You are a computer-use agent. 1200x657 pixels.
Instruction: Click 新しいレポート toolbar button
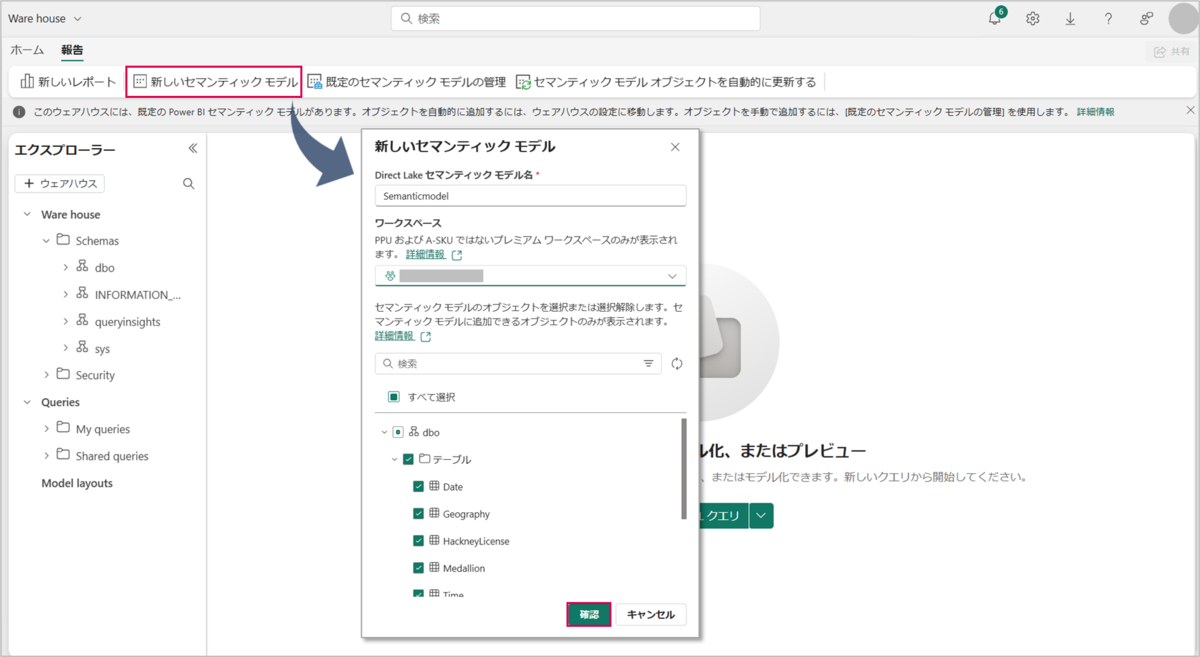point(68,82)
